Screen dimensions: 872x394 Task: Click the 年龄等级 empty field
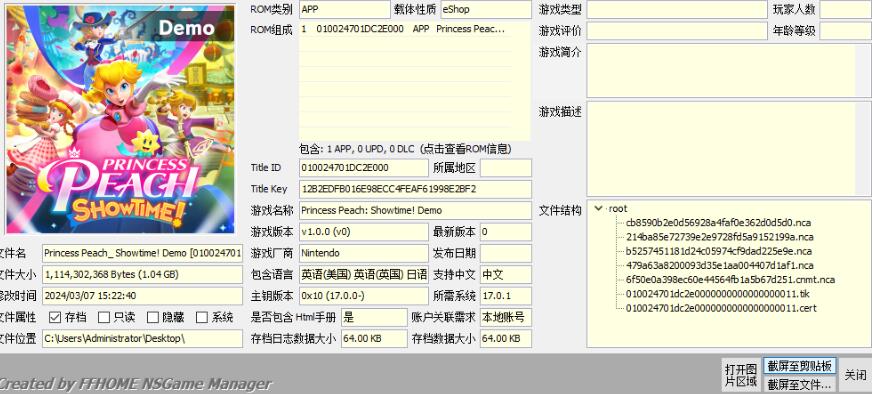tap(845, 31)
